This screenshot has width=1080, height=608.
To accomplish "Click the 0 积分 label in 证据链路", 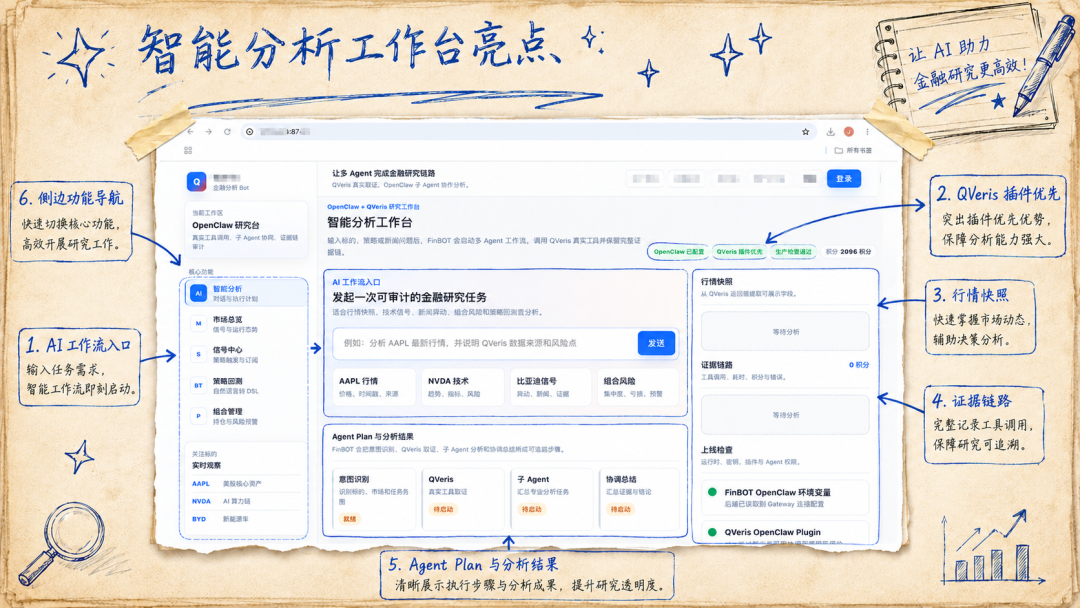I will [858, 365].
